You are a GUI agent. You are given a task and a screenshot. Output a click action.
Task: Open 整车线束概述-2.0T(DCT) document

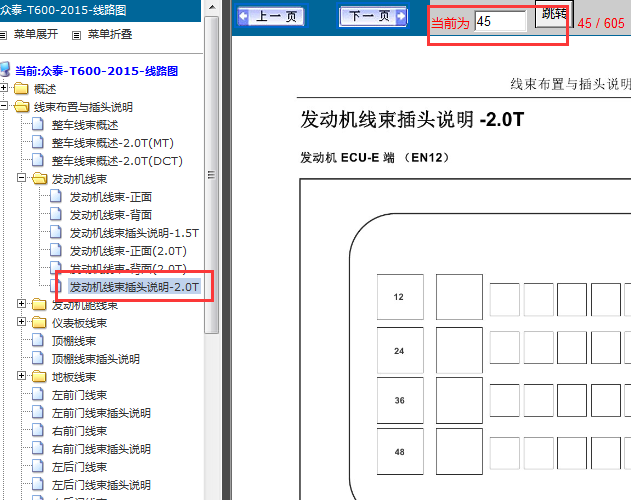[117, 161]
